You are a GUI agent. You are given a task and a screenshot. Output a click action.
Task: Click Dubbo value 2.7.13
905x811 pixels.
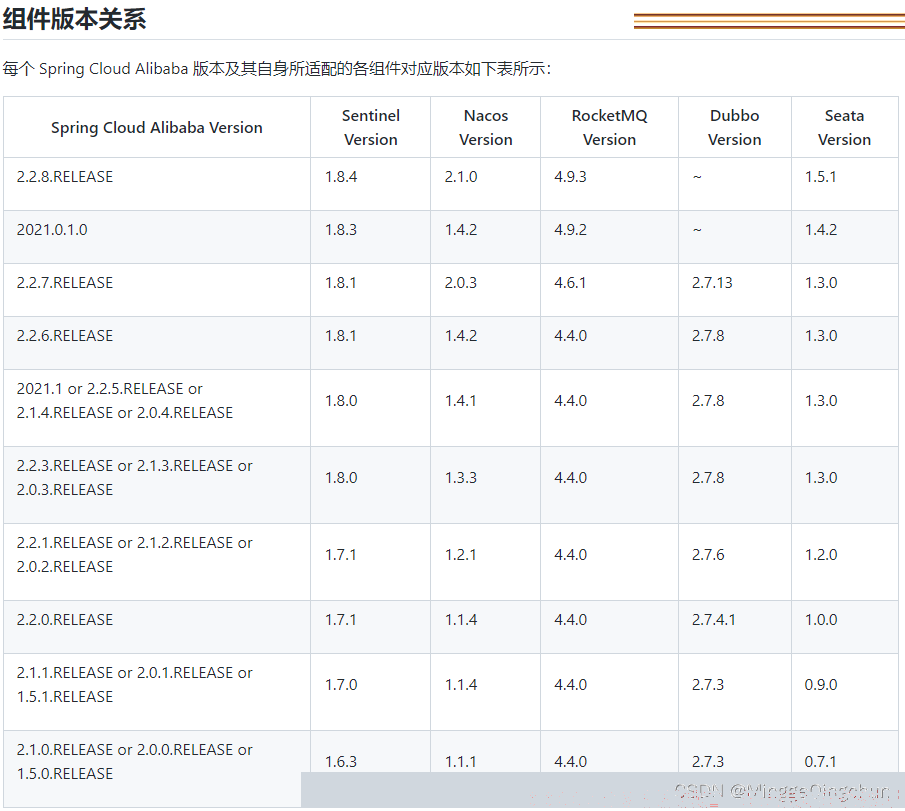click(x=712, y=283)
